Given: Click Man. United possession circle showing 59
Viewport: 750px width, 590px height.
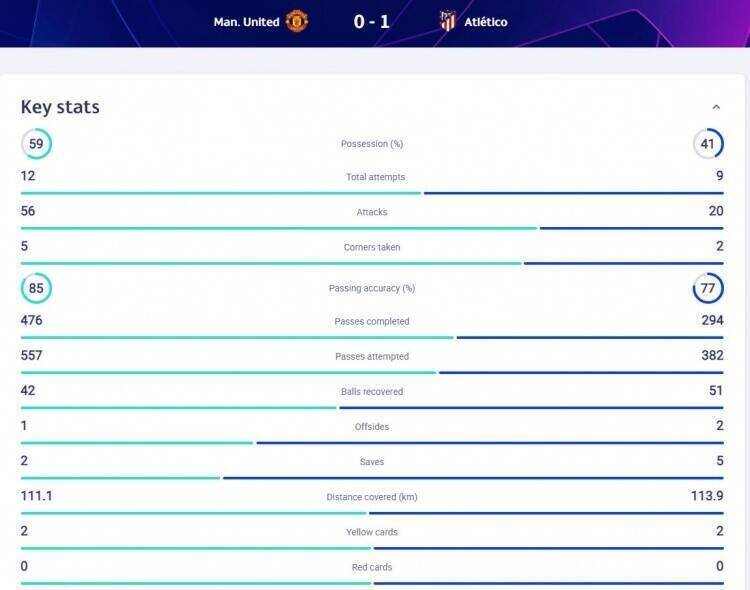Looking at the screenshot, I should (x=36, y=144).
